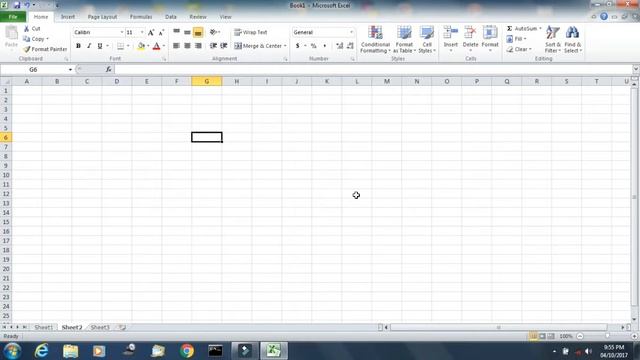Click the AutoSum button
The height and width of the screenshot is (360, 640).
click(522, 29)
